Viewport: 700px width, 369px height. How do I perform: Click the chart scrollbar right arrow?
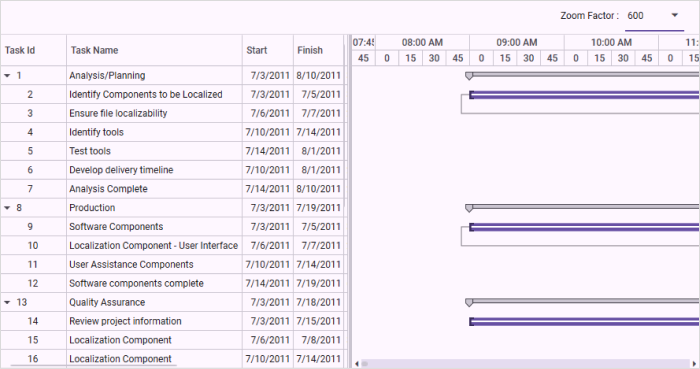coord(695,364)
